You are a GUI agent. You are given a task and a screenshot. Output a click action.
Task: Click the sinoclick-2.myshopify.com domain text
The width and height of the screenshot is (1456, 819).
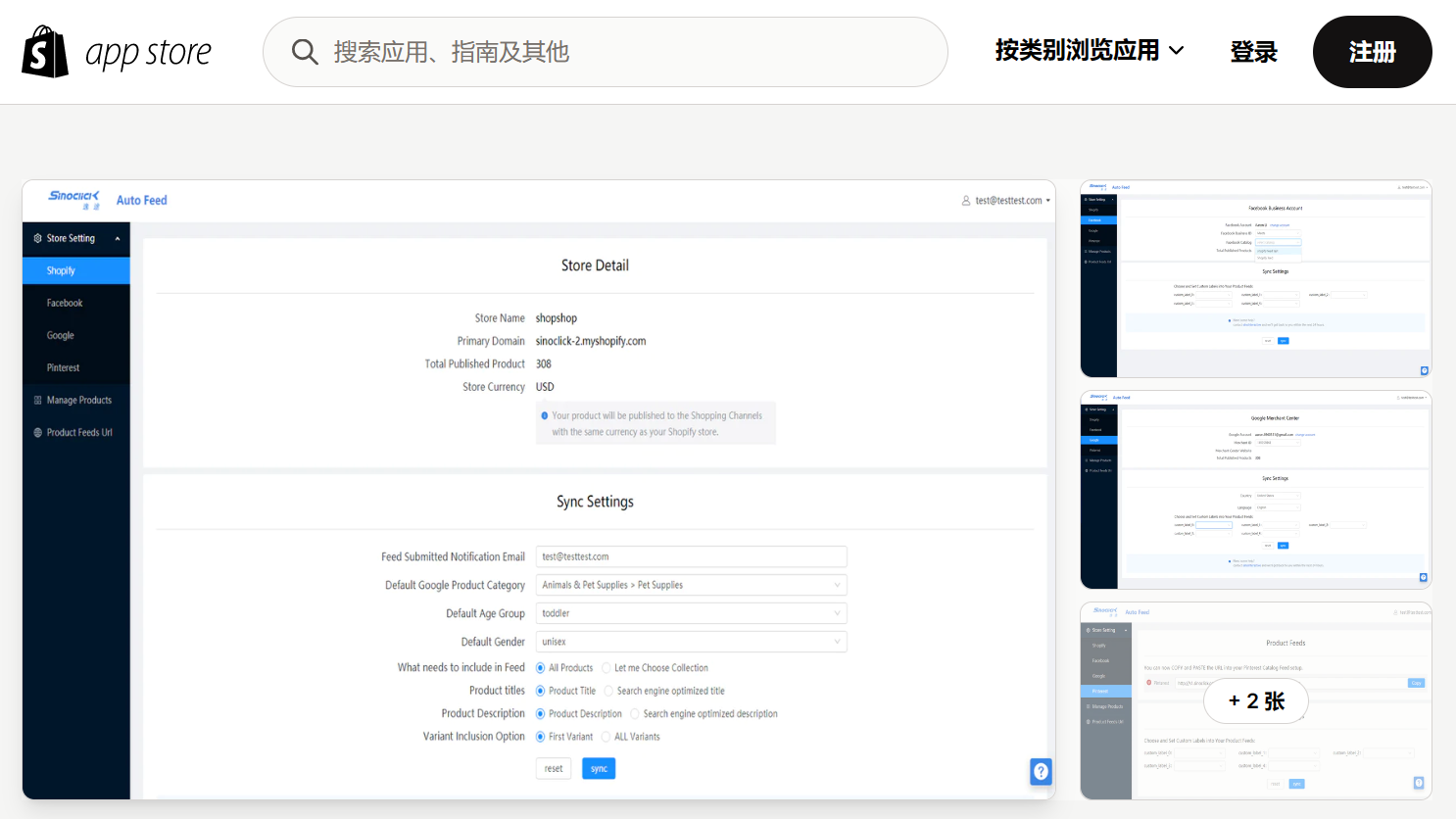(591, 341)
